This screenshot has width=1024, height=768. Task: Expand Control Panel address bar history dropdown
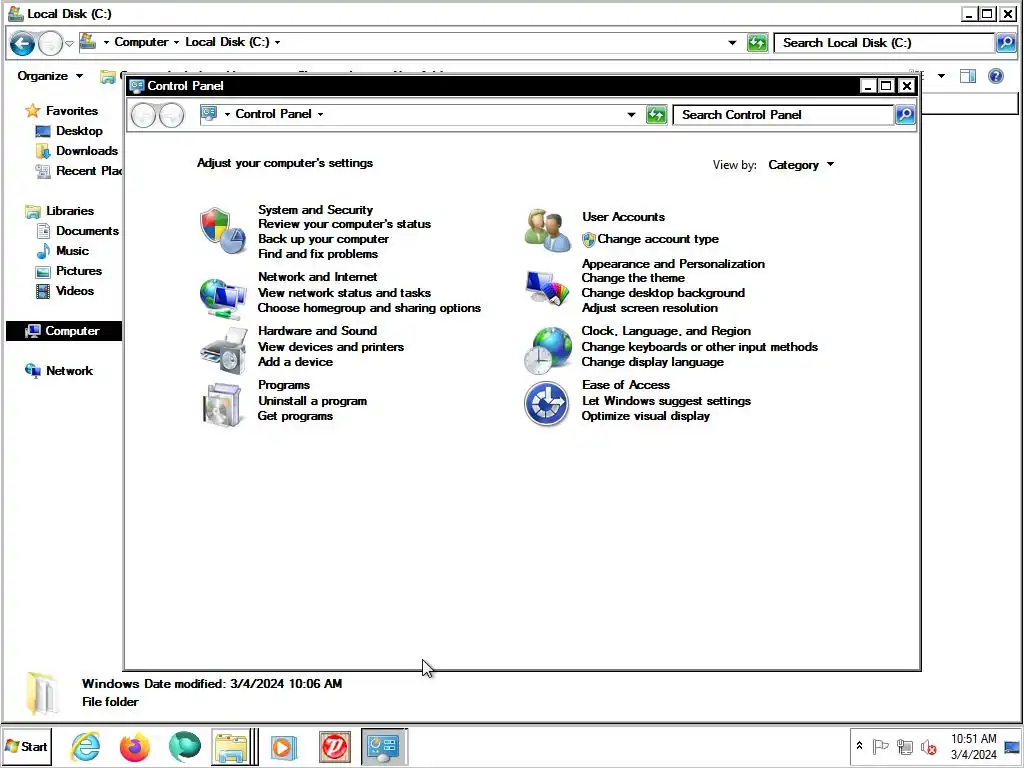[631, 115]
